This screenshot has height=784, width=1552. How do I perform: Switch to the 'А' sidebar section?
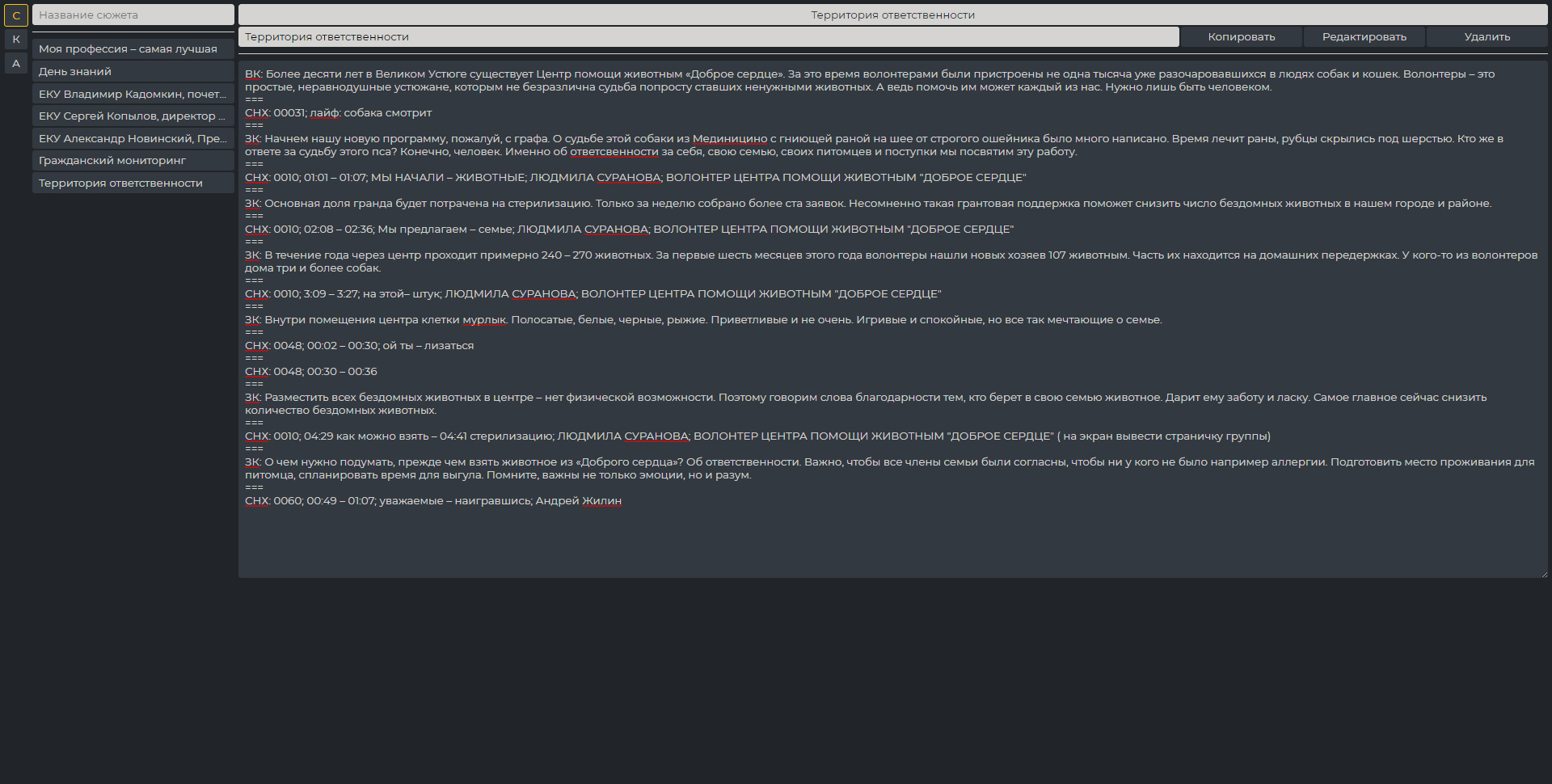[x=16, y=64]
